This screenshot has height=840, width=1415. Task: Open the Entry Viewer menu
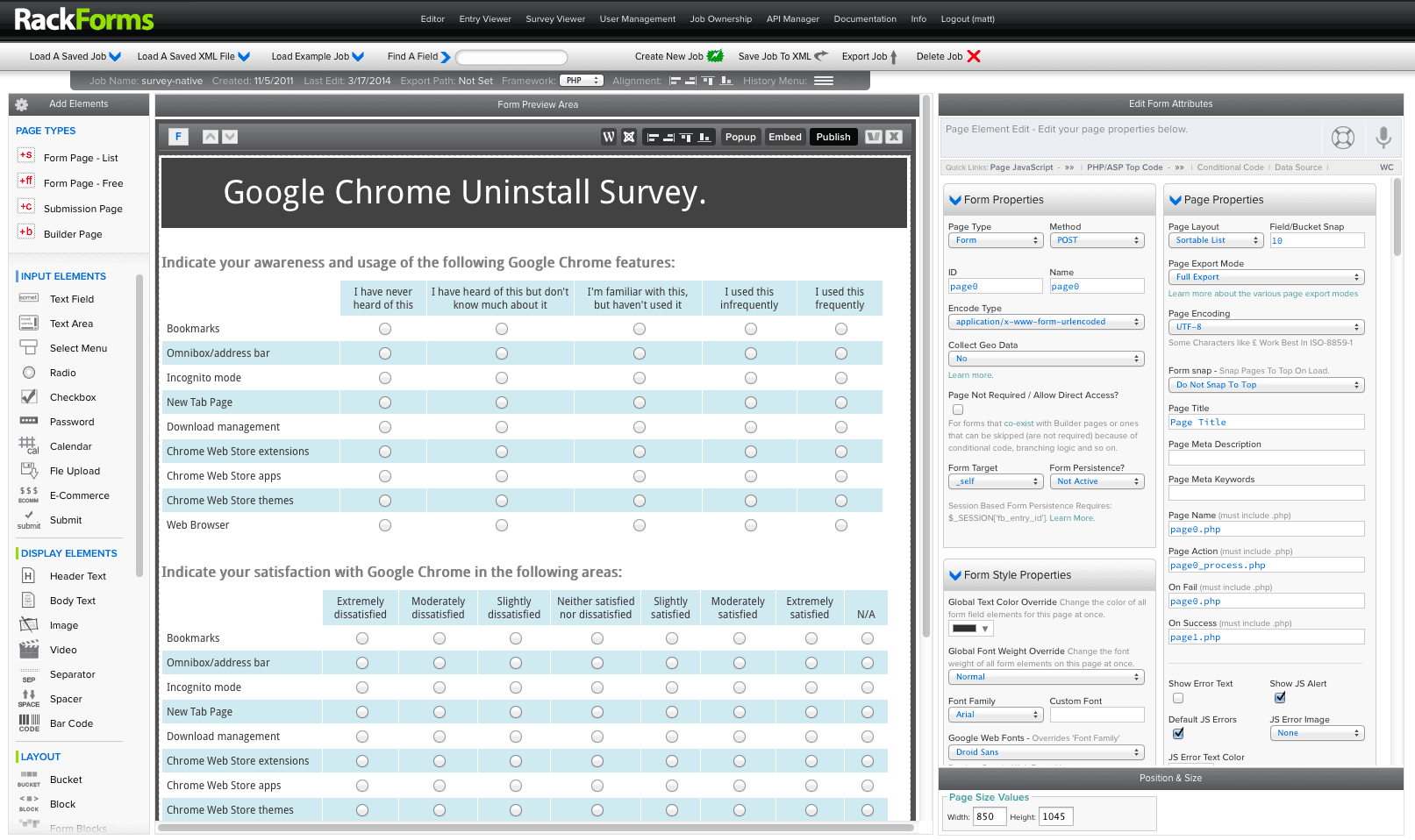click(x=485, y=18)
